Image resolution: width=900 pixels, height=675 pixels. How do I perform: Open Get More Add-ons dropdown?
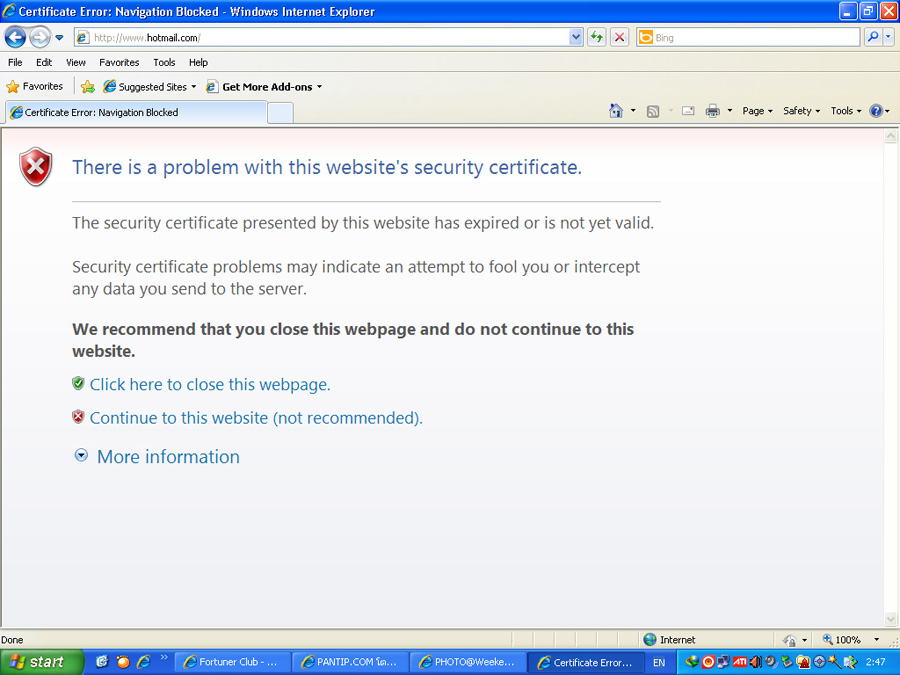click(x=264, y=87)
